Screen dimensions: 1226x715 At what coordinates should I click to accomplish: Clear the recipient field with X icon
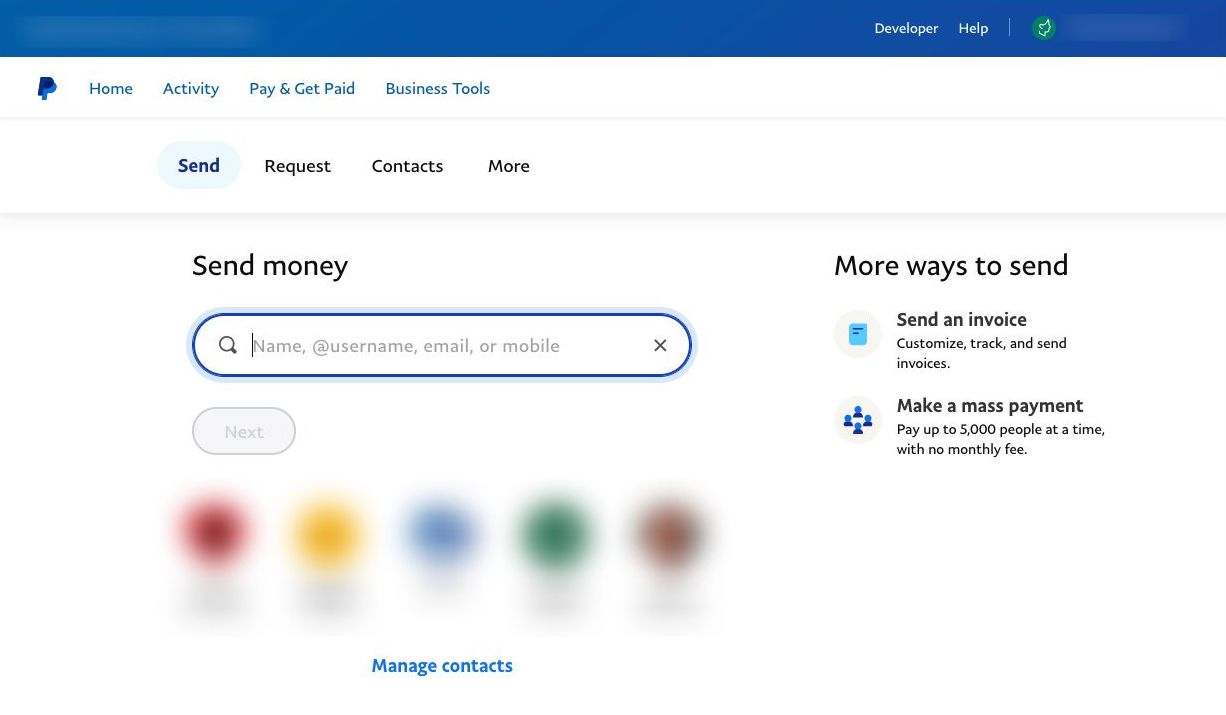[660, 345]
